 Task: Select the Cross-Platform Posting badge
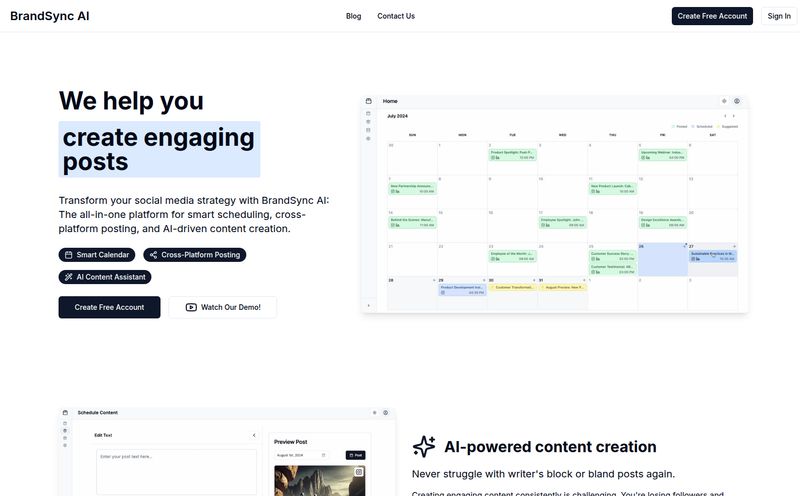[x=194, y=255]
